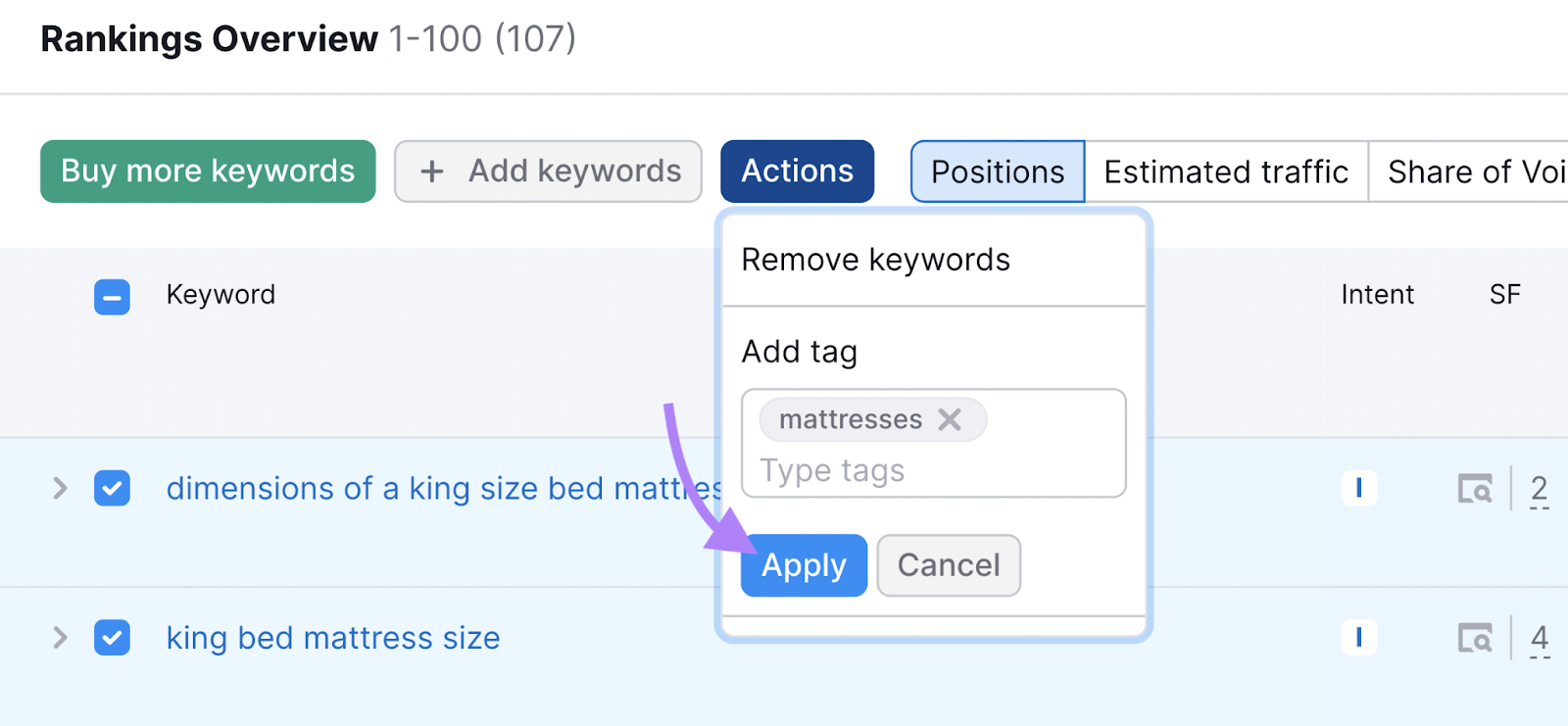Click the Apply button to add tag
Screen dimensions: 1568x726
tap(804, 565)
